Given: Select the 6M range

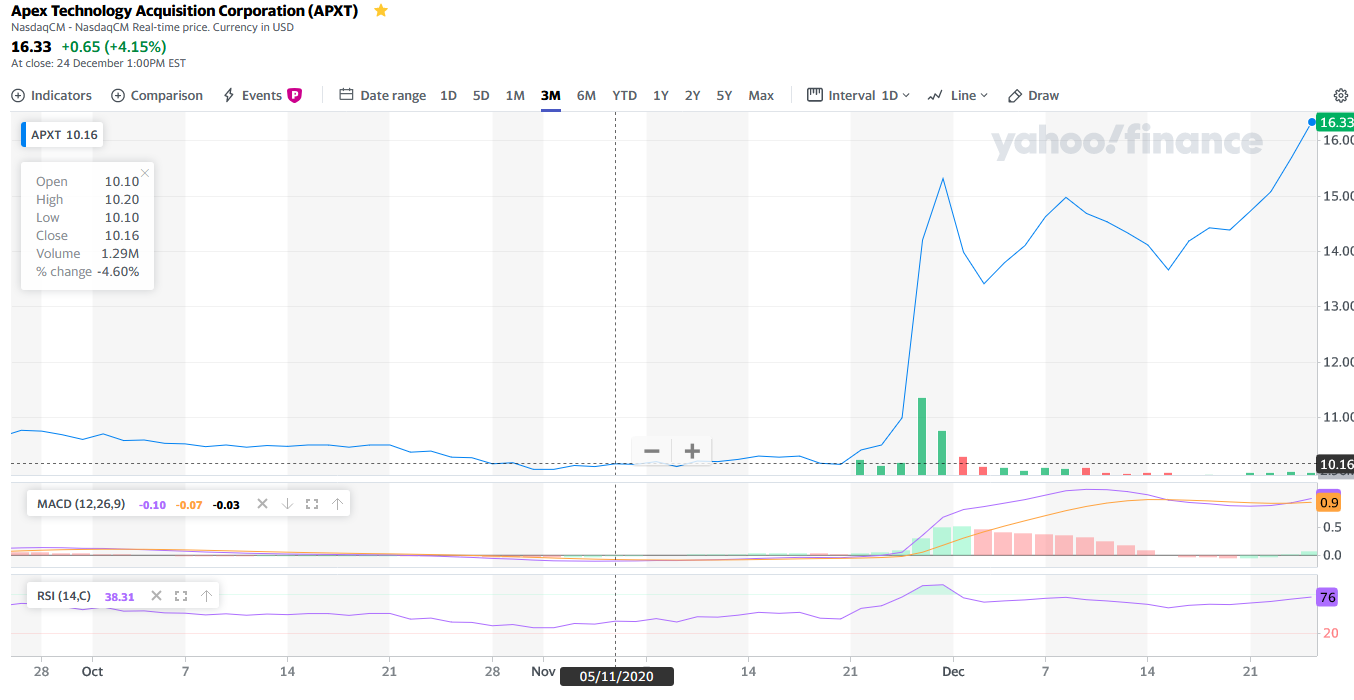Looking at the screenshot, I should [586, 96].
